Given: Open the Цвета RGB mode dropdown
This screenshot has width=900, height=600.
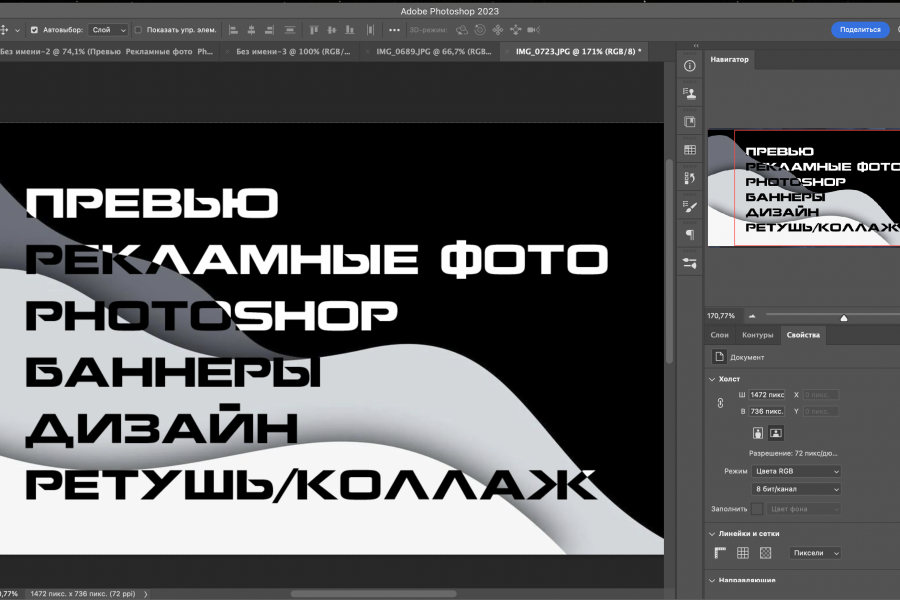Looking at the screenshot, I should tap(794, 471).
